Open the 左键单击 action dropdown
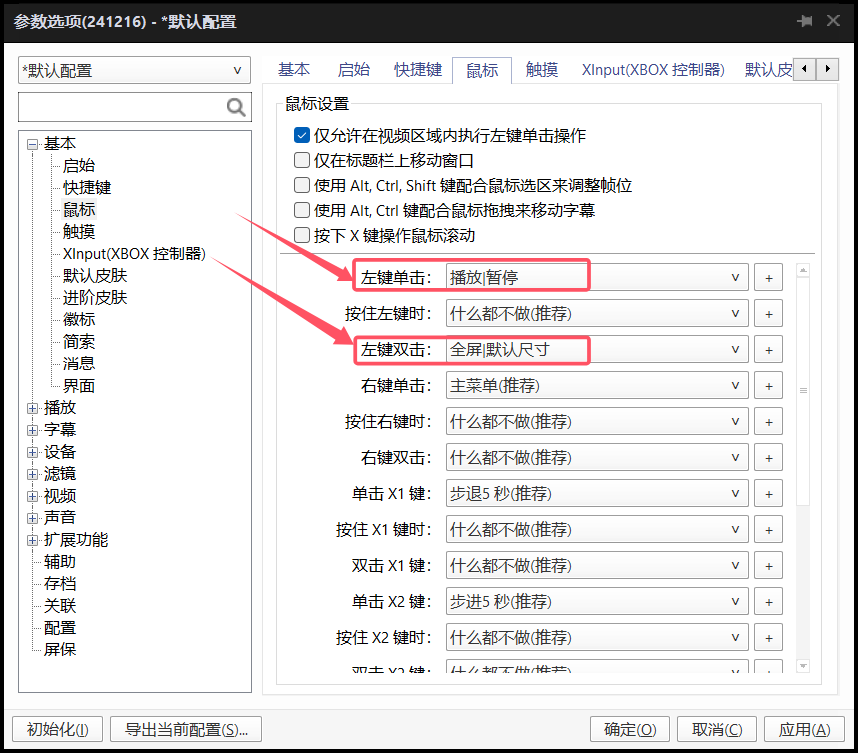The width and height of the screenshot is (858, 753). tap(596, 278)
